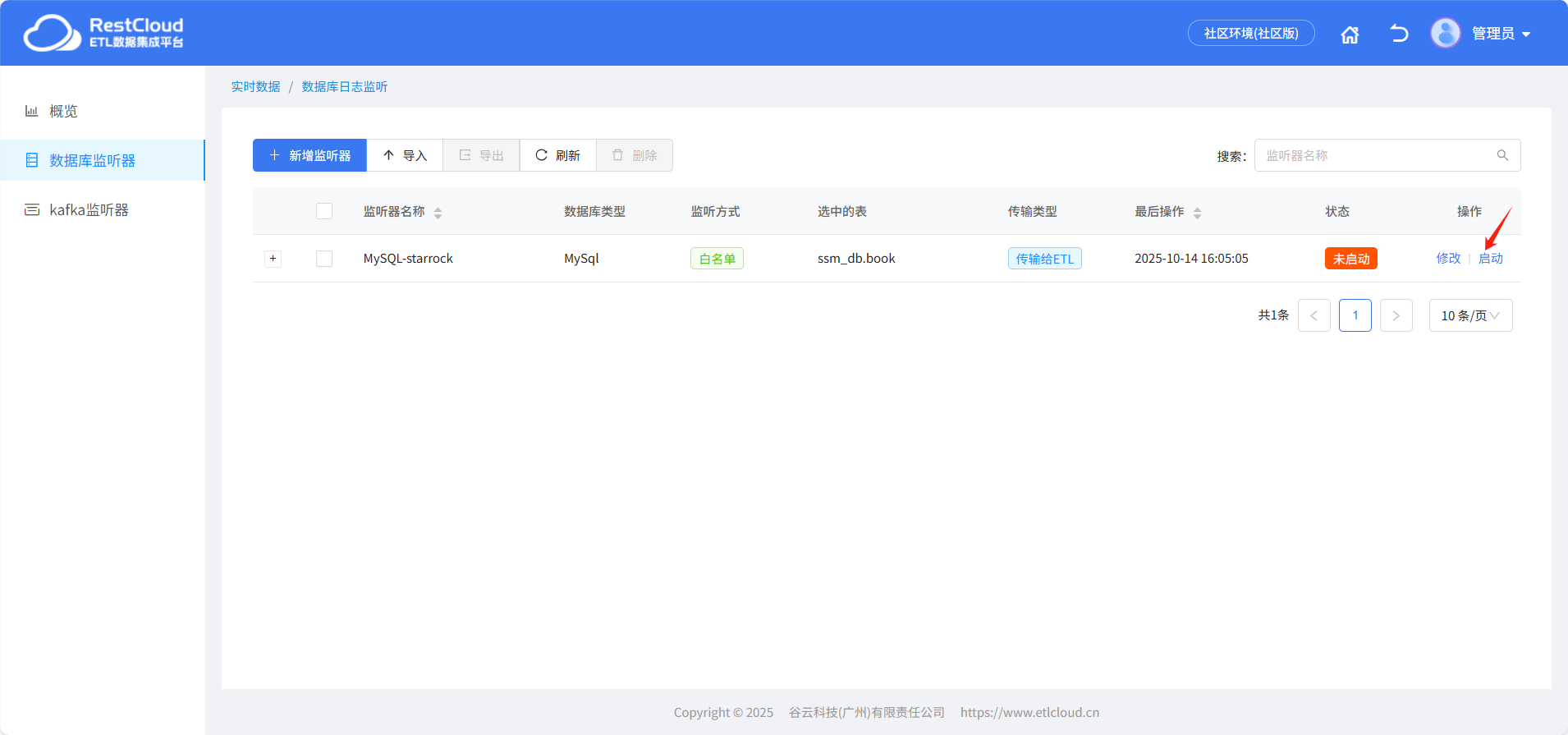Open kafka监听器 sidebar item
Viewport: 1568px width, 735px height.
click(x=103, y=209)
